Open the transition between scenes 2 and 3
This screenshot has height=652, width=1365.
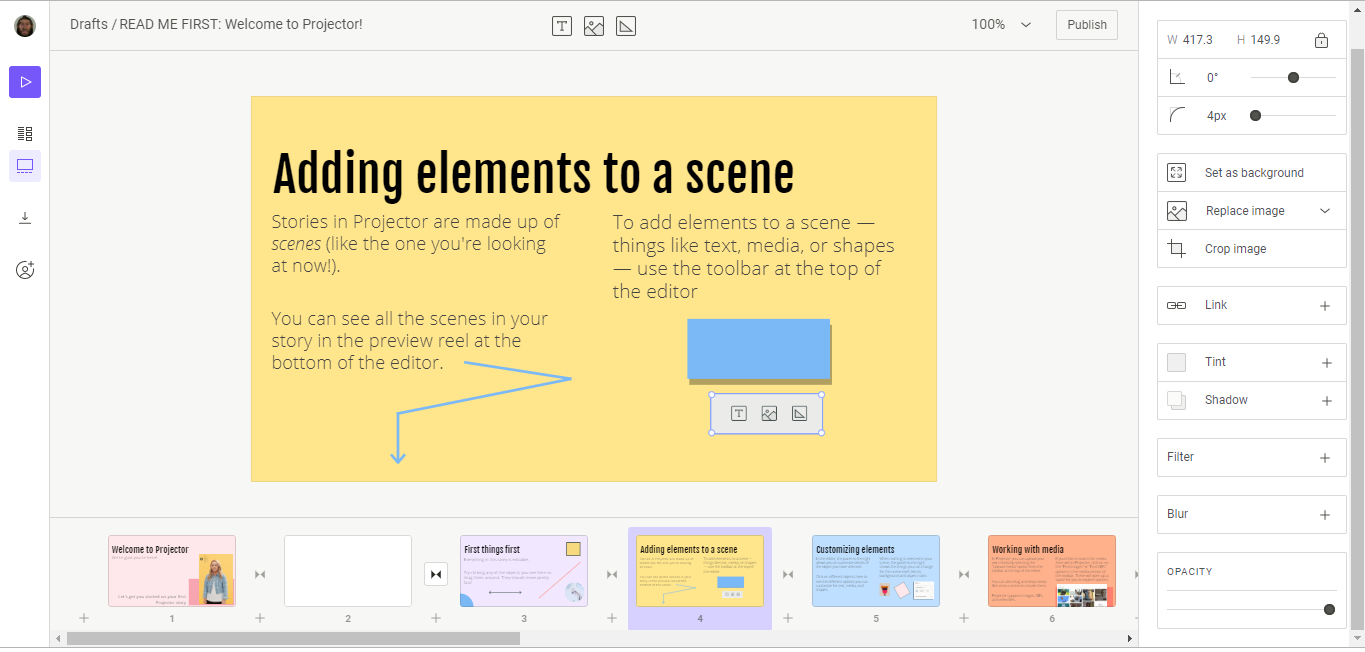tap(436, 574)
